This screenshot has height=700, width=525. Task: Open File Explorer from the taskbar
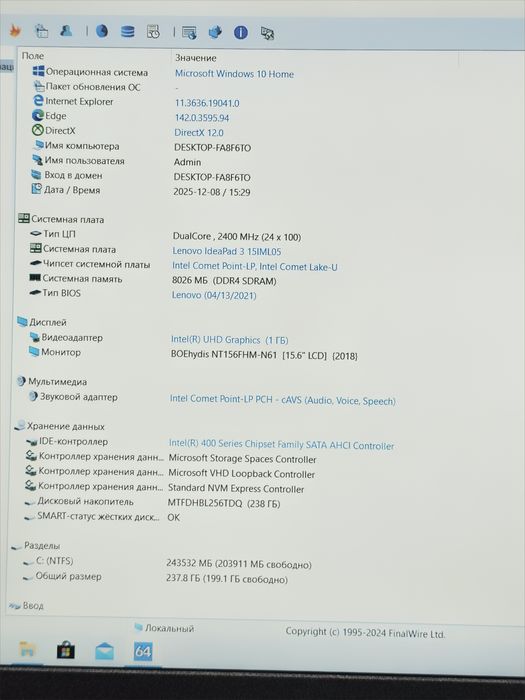[x=28, y=650]
